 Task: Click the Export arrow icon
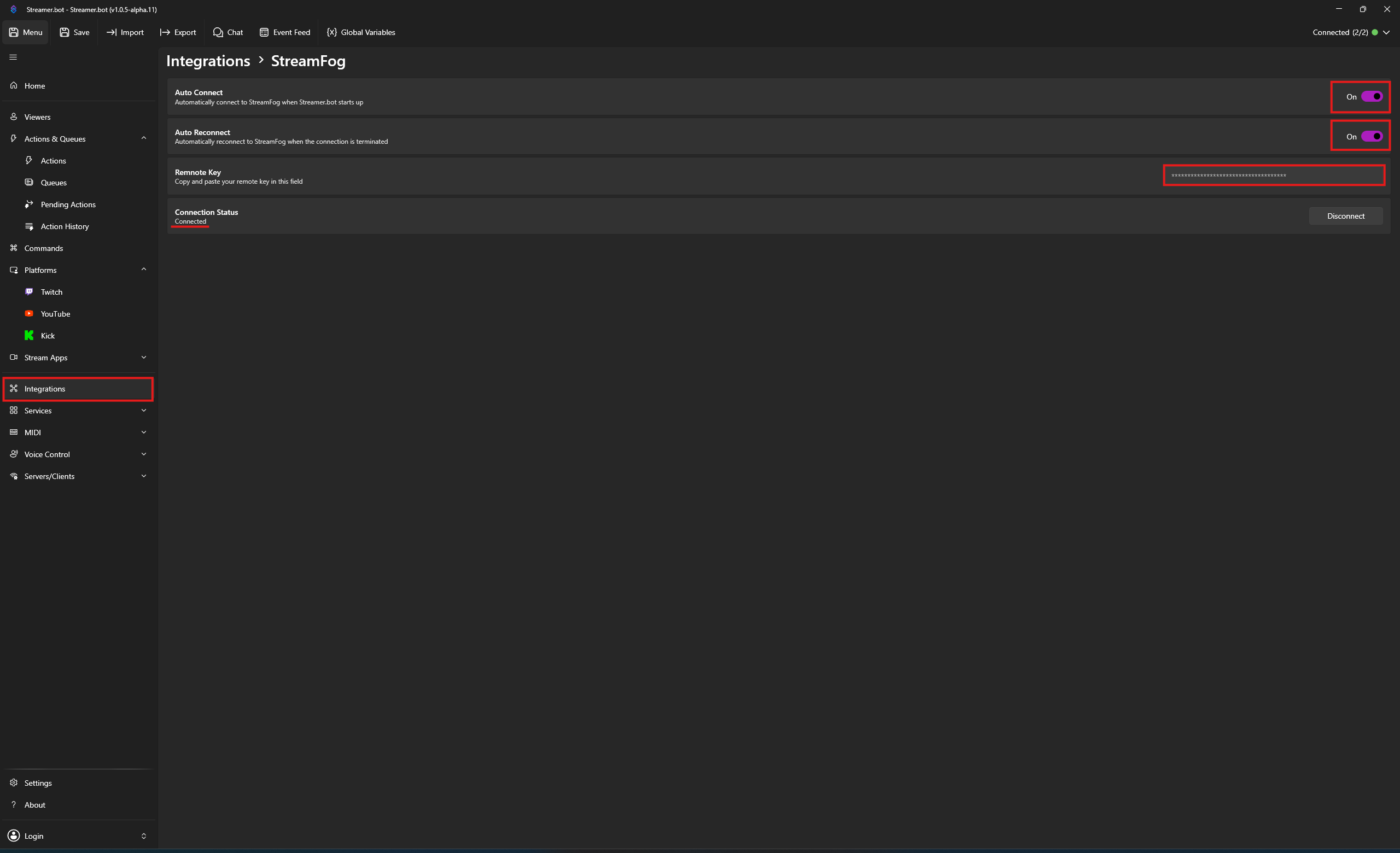pyautogui.click(x=165, y=32)
